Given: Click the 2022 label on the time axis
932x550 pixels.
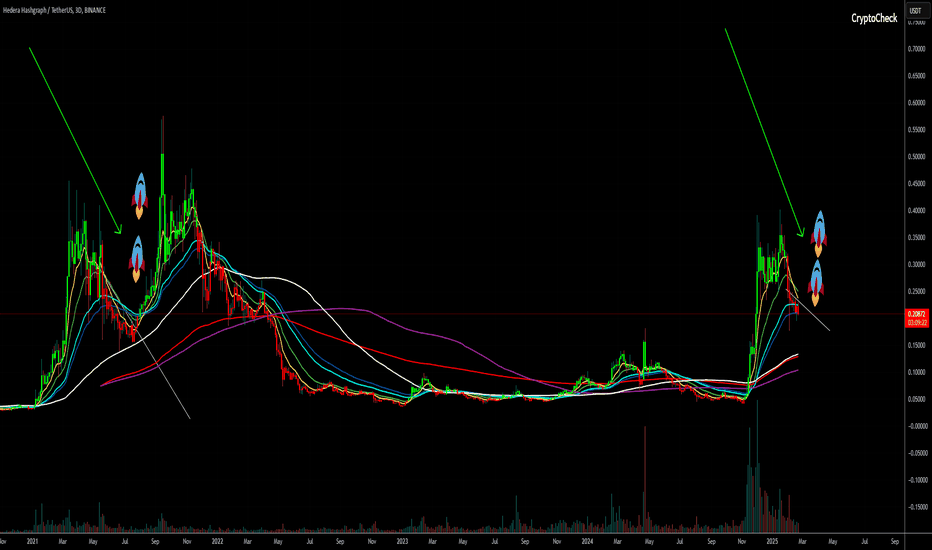Looking at the screenshot, I should (217, 542).
